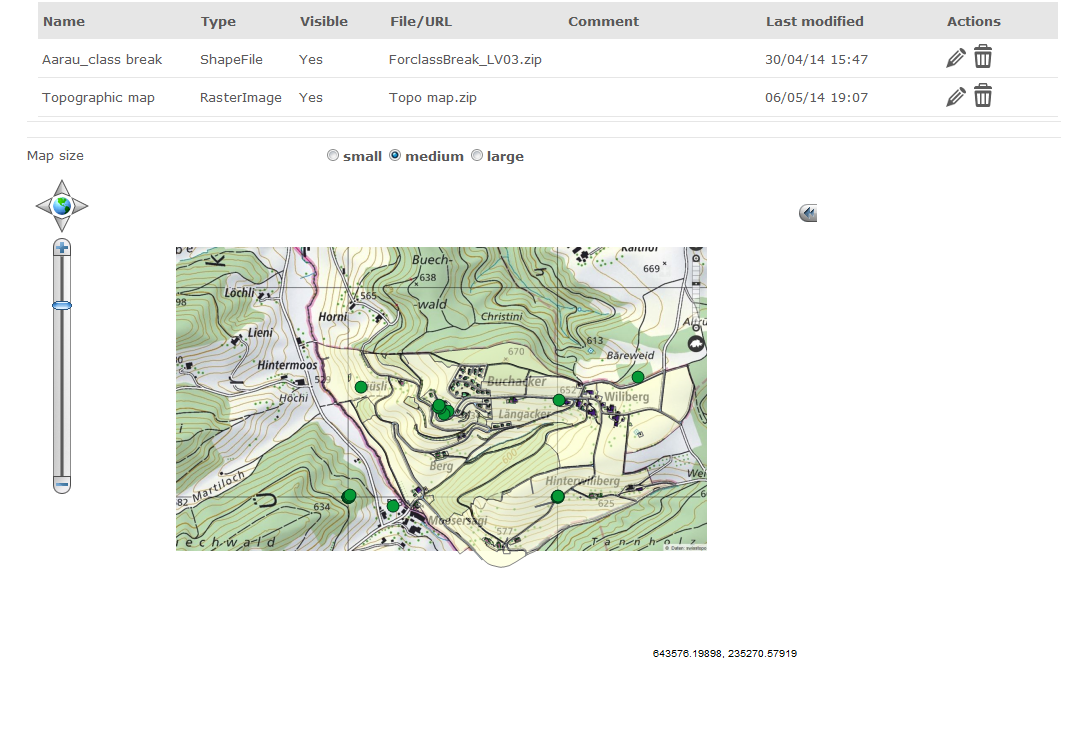The image size is (1090, 732).
Task: Select the small map size
Action: (332, 155)
